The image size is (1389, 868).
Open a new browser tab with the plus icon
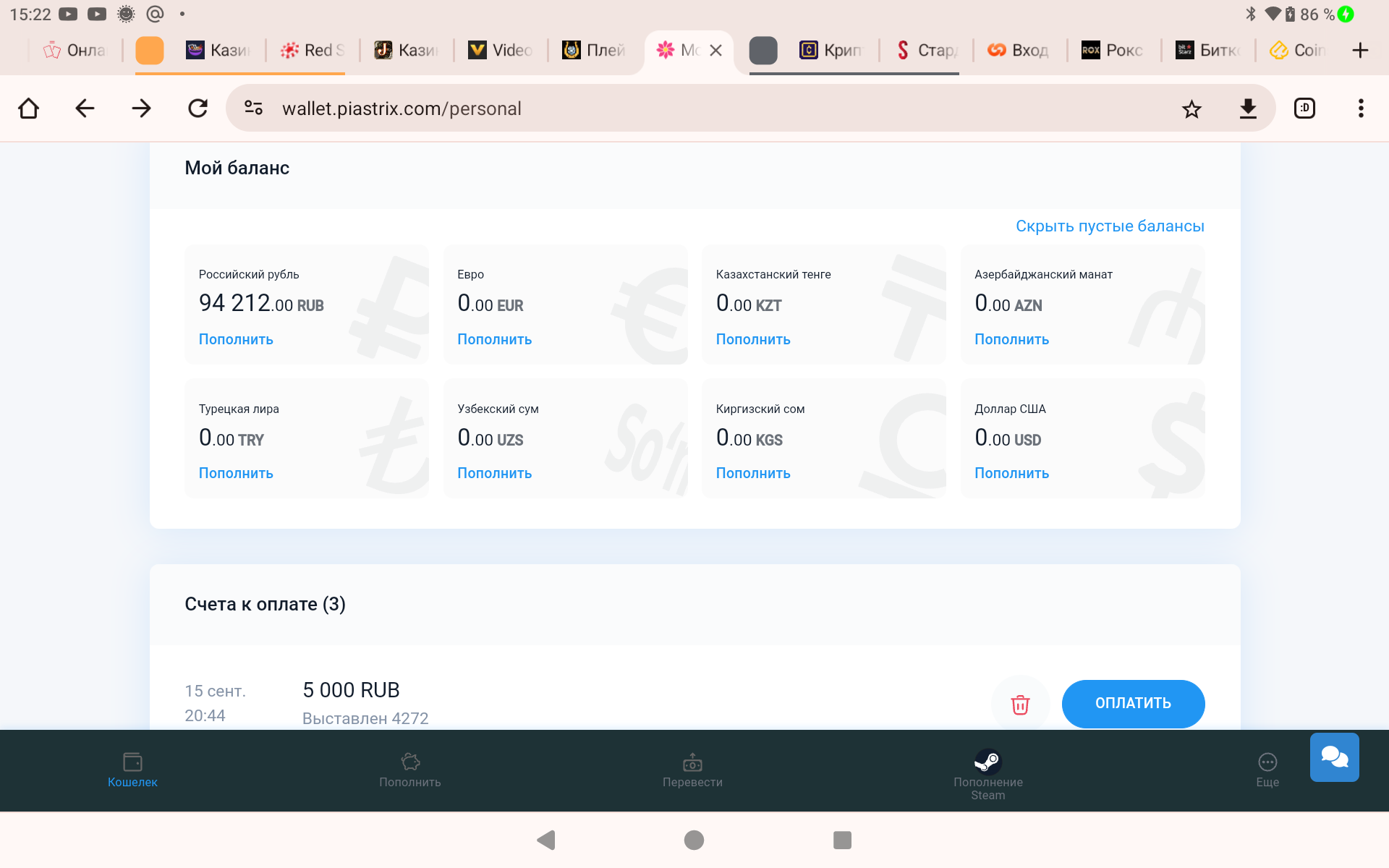1360,51
